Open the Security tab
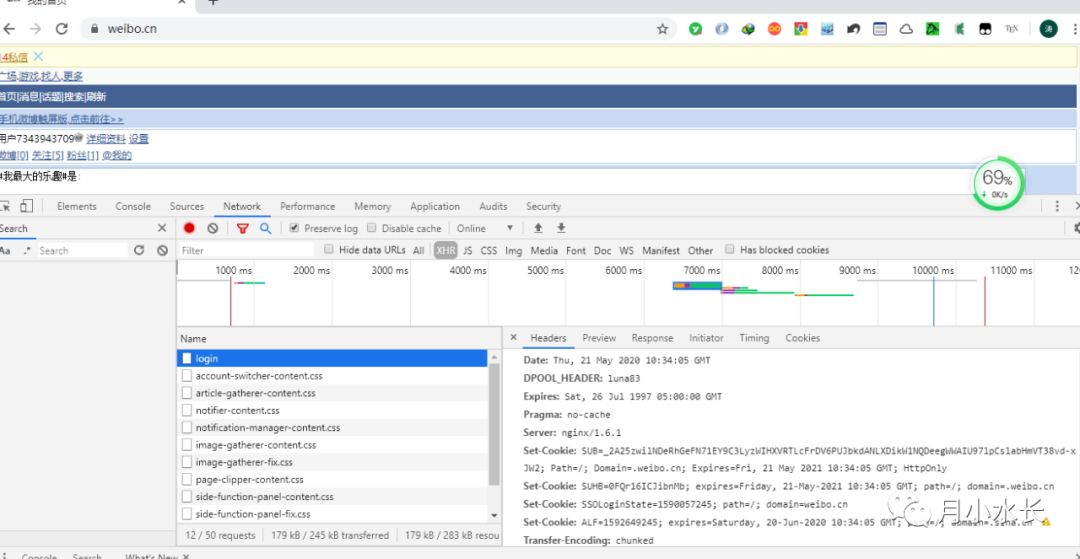 point(543,206)
